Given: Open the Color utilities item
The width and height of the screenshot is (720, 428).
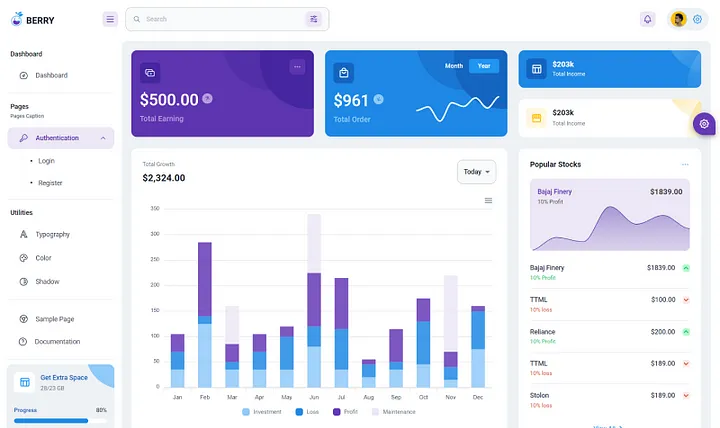Looking at the screenshot, I should (61, 258).
